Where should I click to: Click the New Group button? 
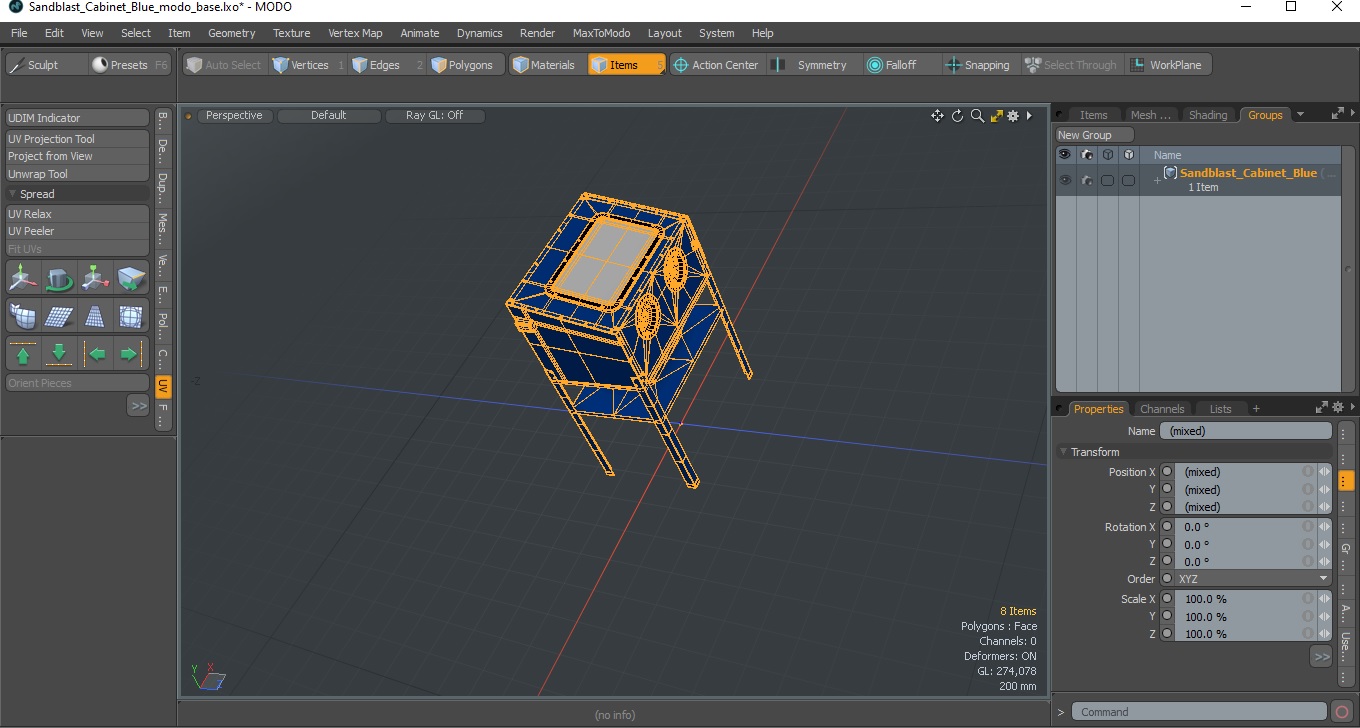pos(1095,135)
